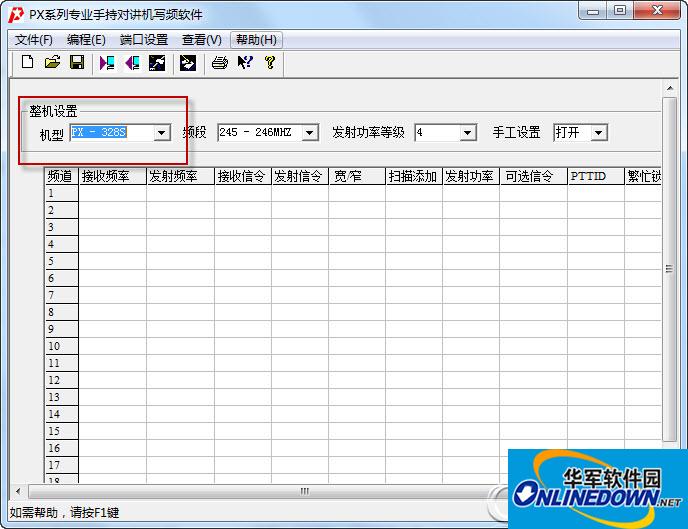This screenshot has width=688, height=529.
Task: Close the PX programming software window
Action: pos(657,11)
